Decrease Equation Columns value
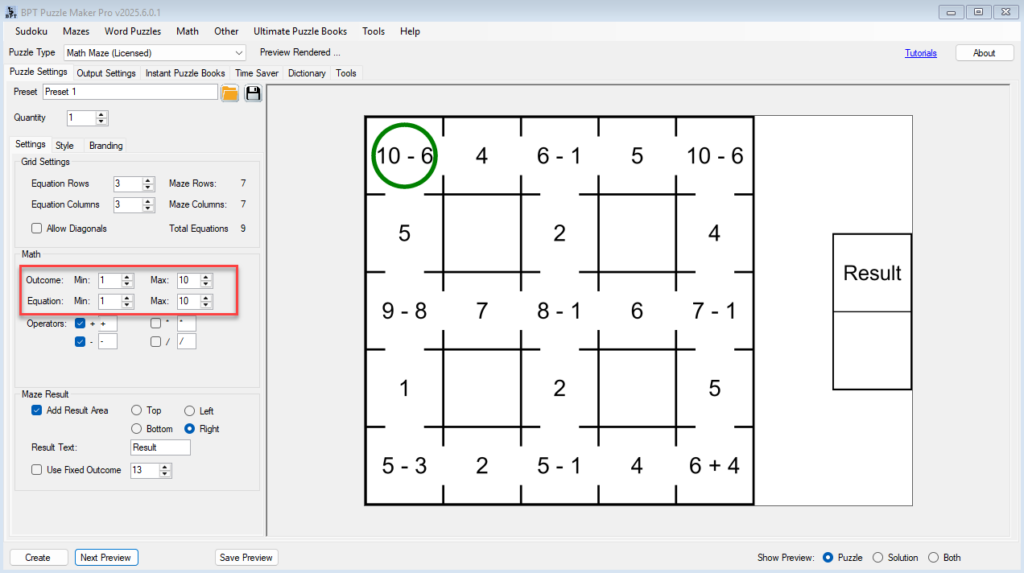This screenshot has width=1024, height=573. pos(148,208)
